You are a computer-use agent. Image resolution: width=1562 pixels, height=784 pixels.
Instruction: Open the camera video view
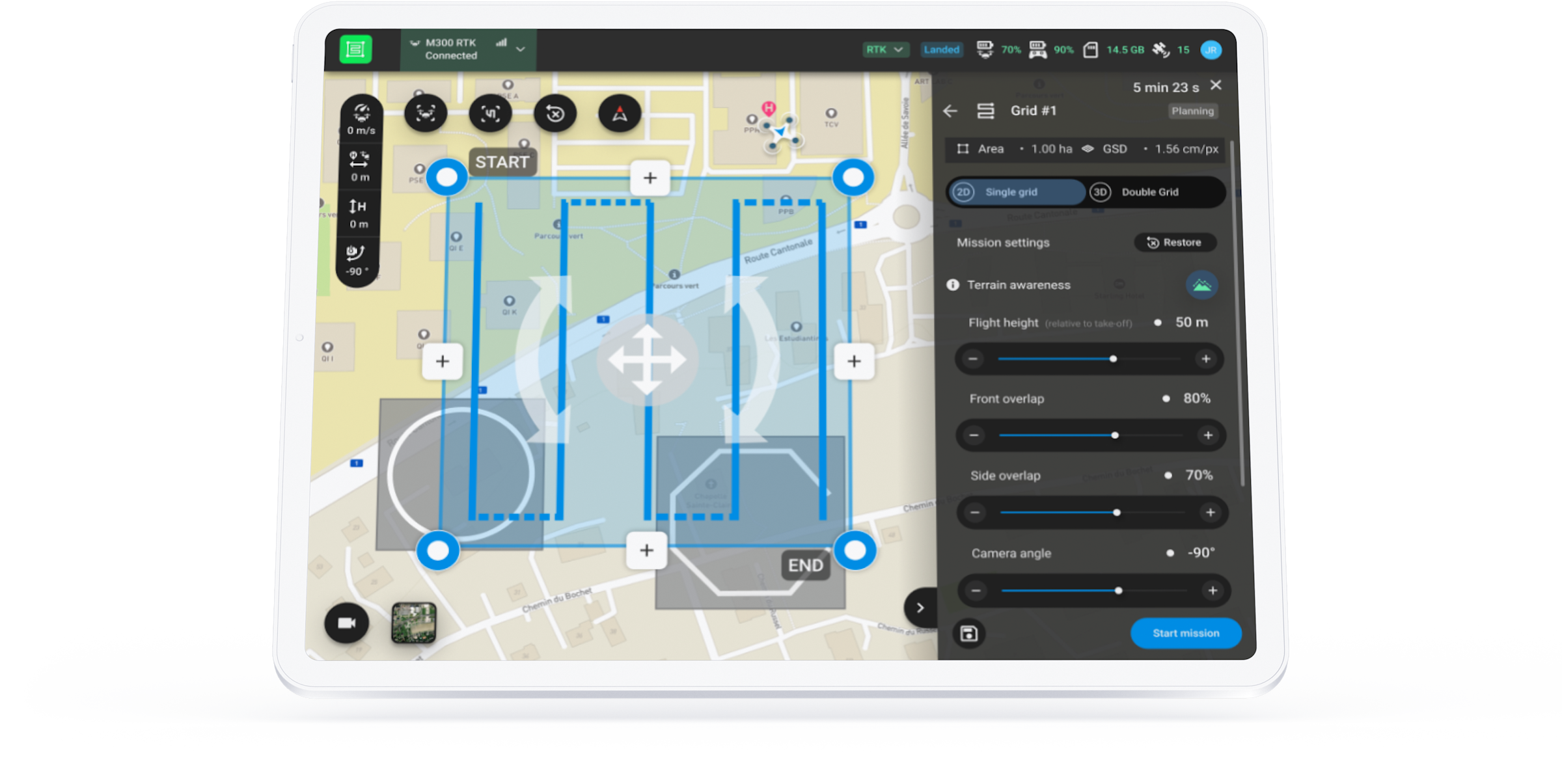(x=346, y=623)
